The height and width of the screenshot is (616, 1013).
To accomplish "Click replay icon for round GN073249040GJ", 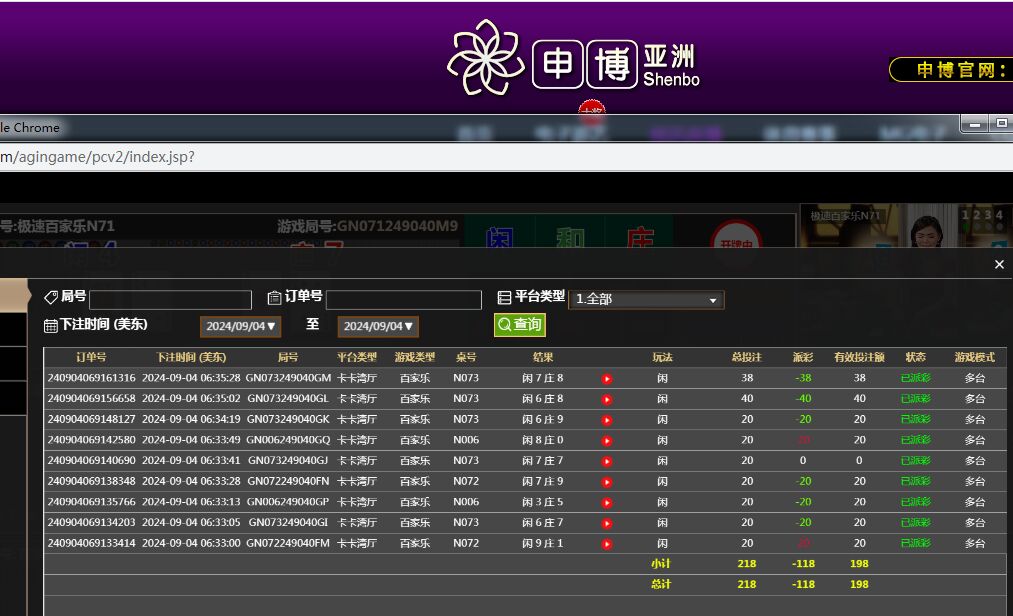I will pyautogui.click(x=607, y=461).
